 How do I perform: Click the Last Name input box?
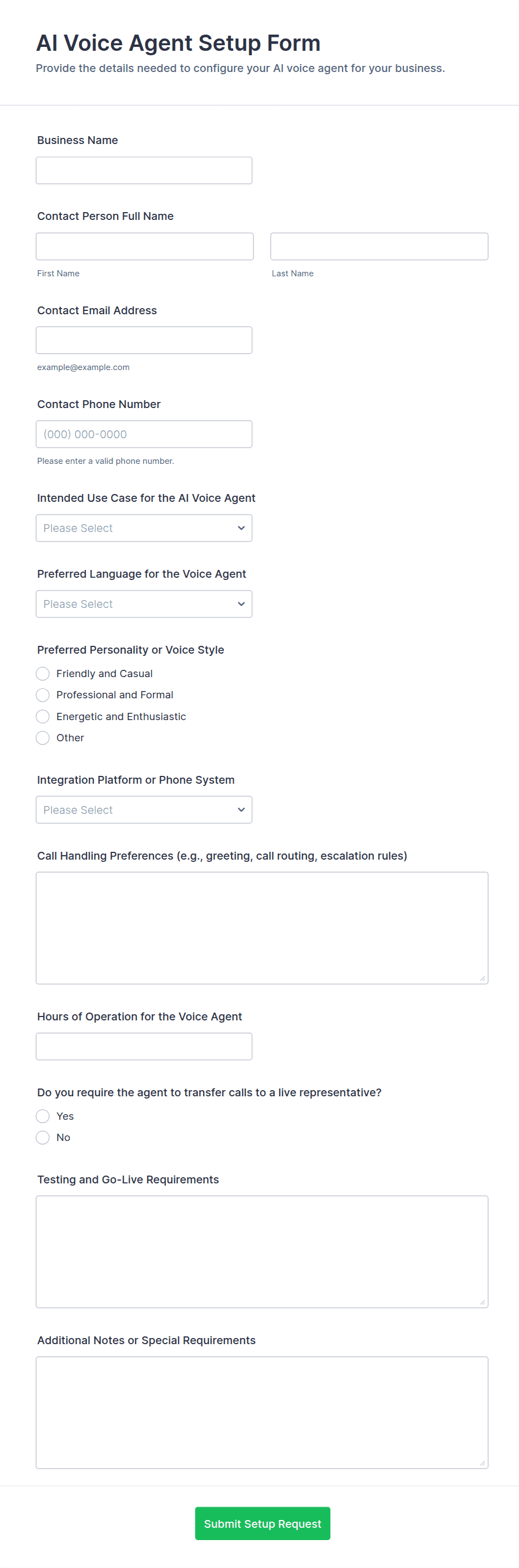pyautogui.click(x=378, y=247)
